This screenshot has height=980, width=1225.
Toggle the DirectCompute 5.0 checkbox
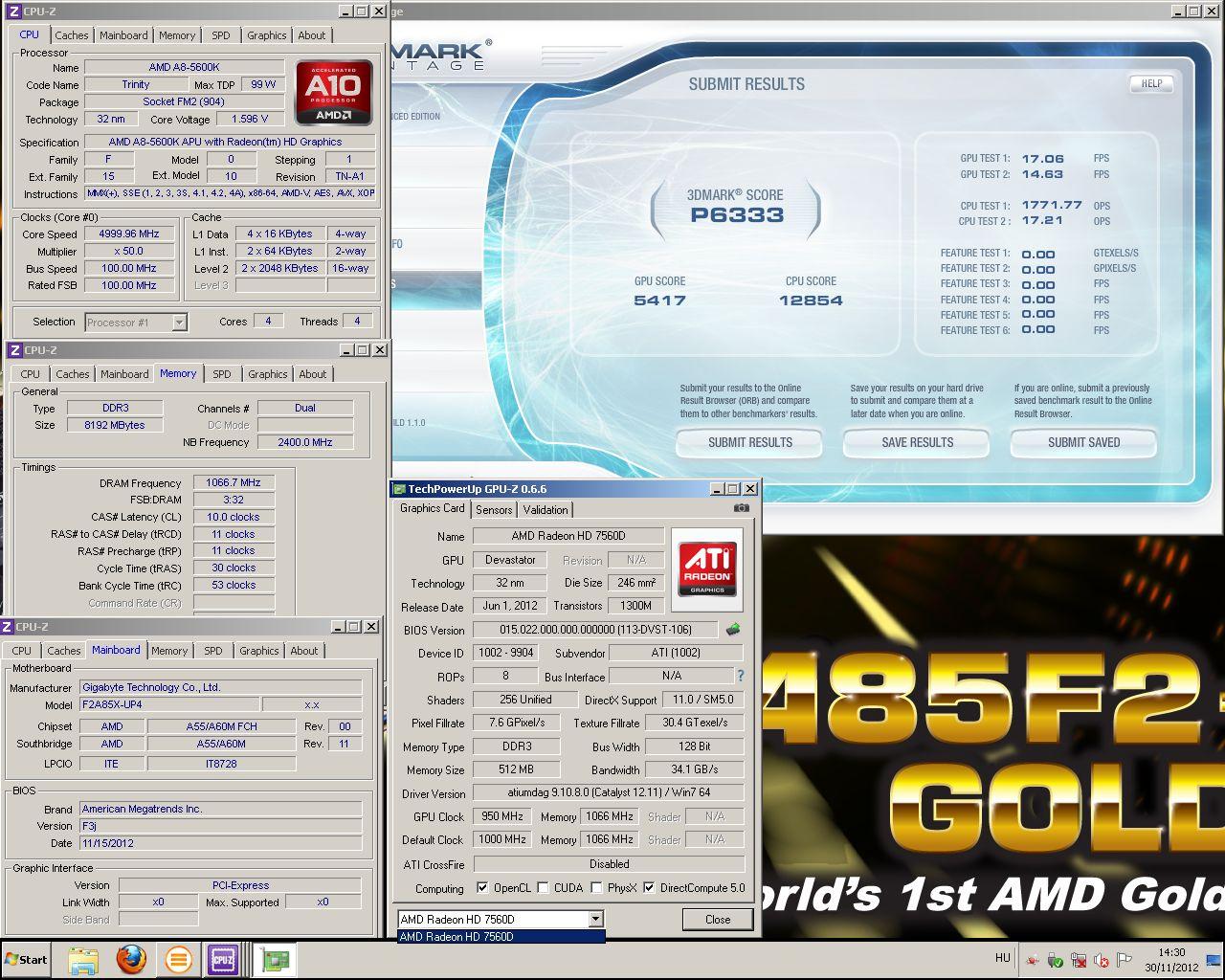pyautogui.click(x=649, y=888)
